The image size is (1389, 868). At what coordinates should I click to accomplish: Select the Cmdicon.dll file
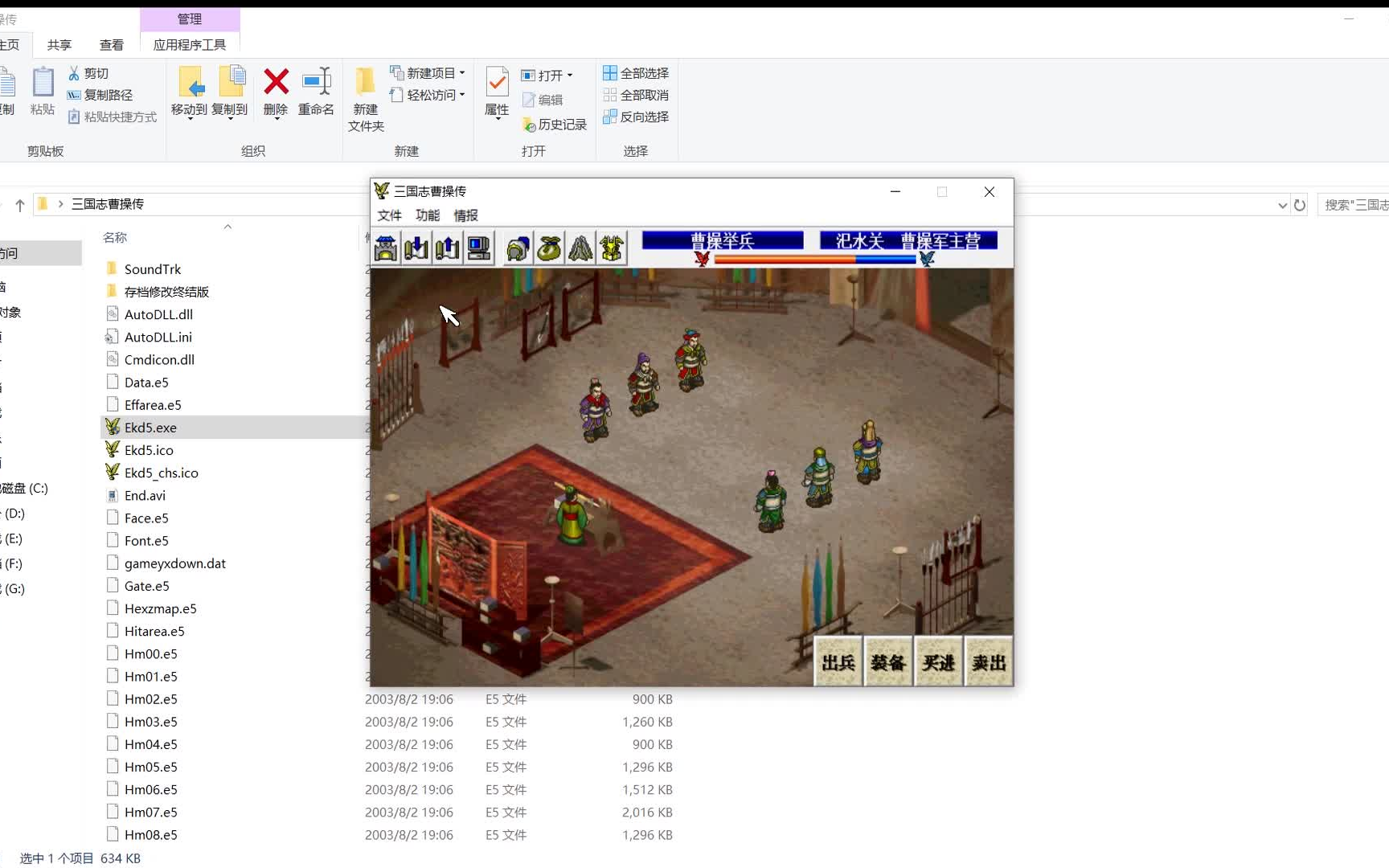[x=159, y=359]
